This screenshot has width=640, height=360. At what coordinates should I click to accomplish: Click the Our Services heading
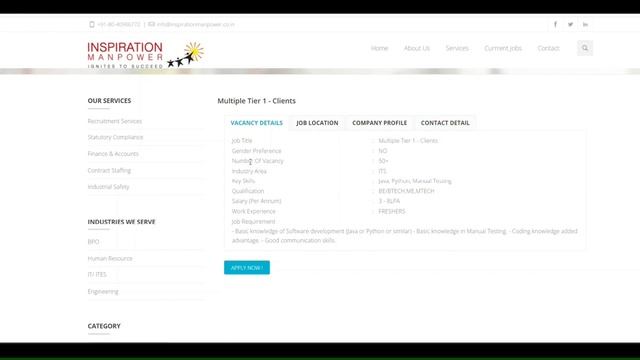pyautogui.click(x=109, y=100)
